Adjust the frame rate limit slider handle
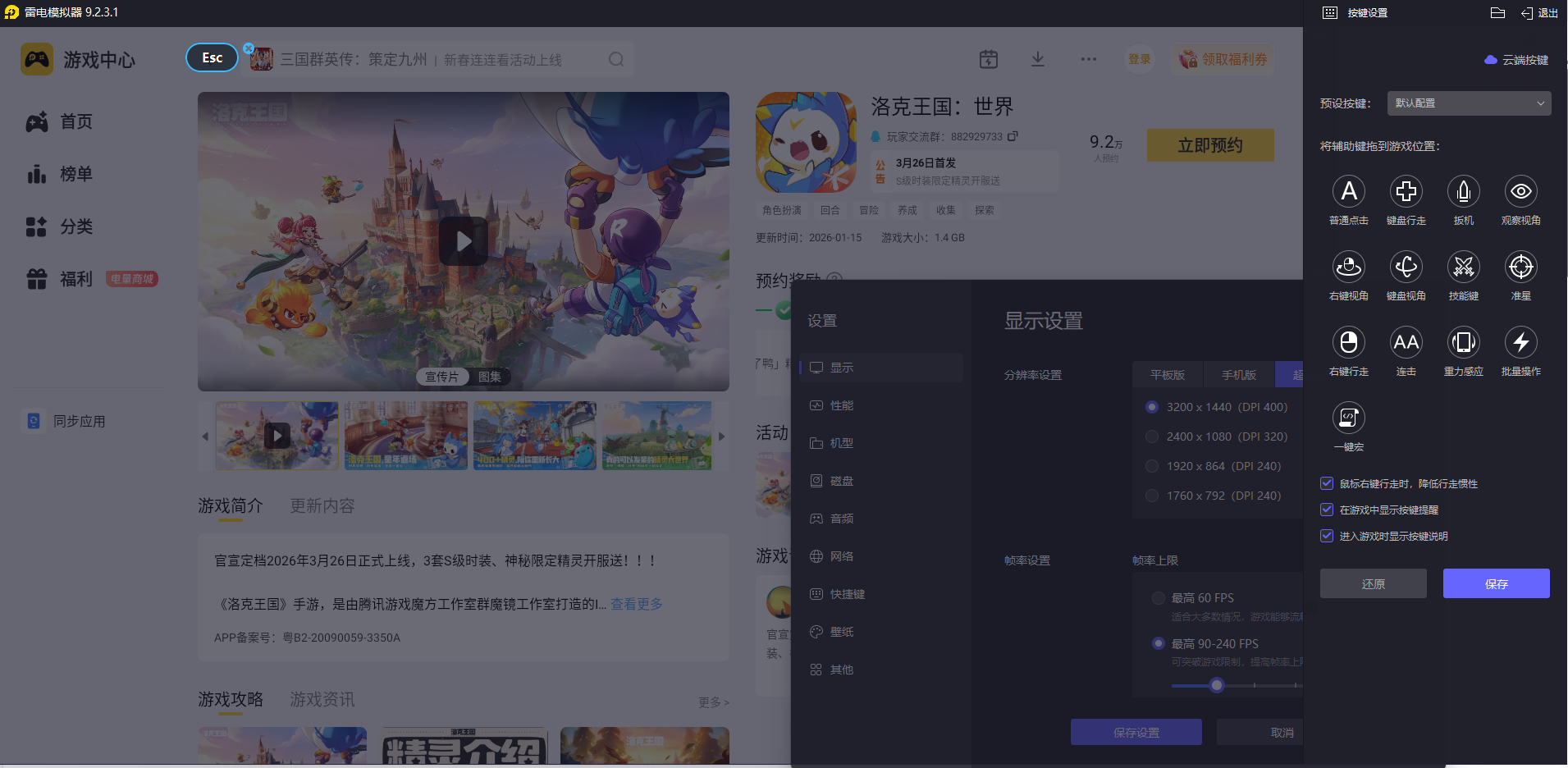 tap(1217, 685)
